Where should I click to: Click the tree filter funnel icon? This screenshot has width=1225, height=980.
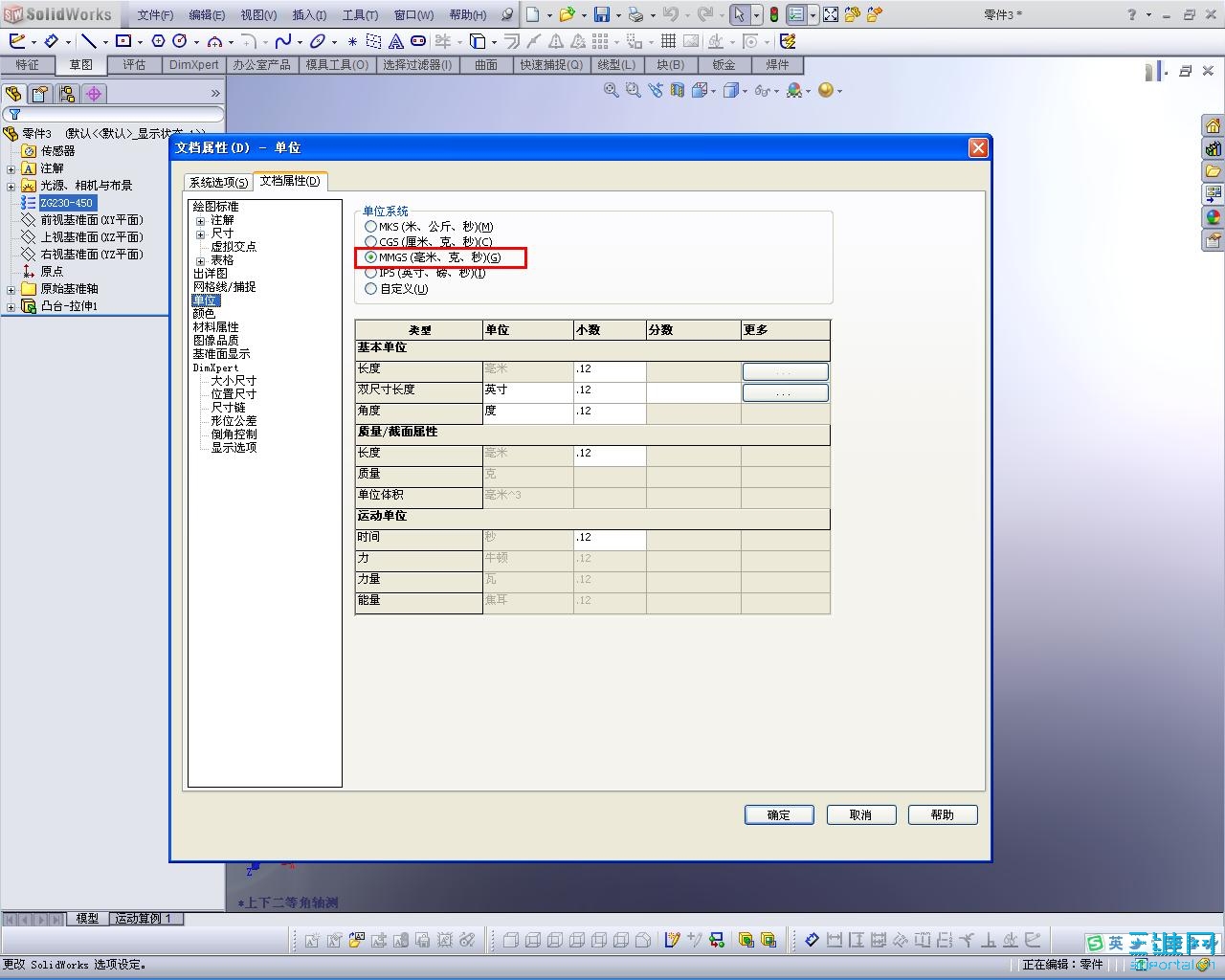[14, 114]
